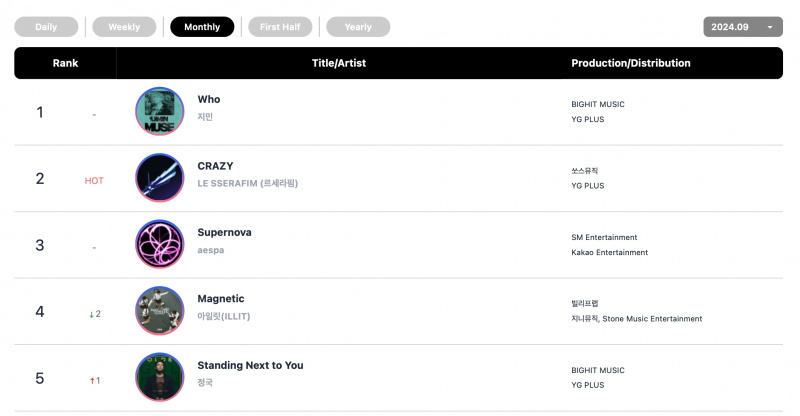
Task: Open the 2024.09 month dropdown
Action: click(743, 27)
